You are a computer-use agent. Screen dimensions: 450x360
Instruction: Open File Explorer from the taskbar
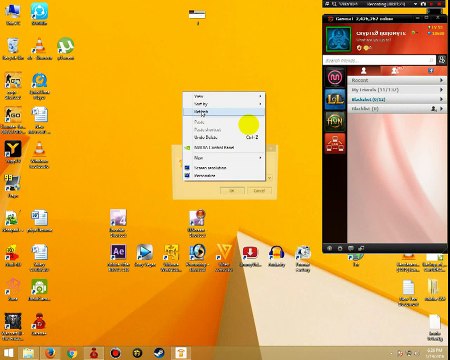point(28,353)
